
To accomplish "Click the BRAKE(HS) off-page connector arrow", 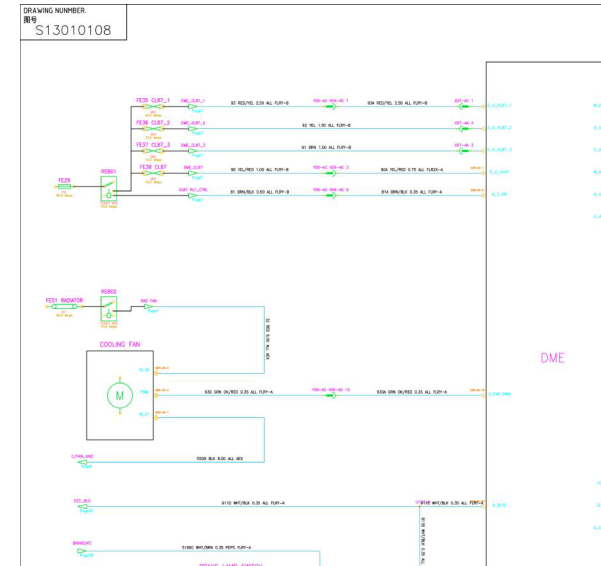I will [82, 551].
